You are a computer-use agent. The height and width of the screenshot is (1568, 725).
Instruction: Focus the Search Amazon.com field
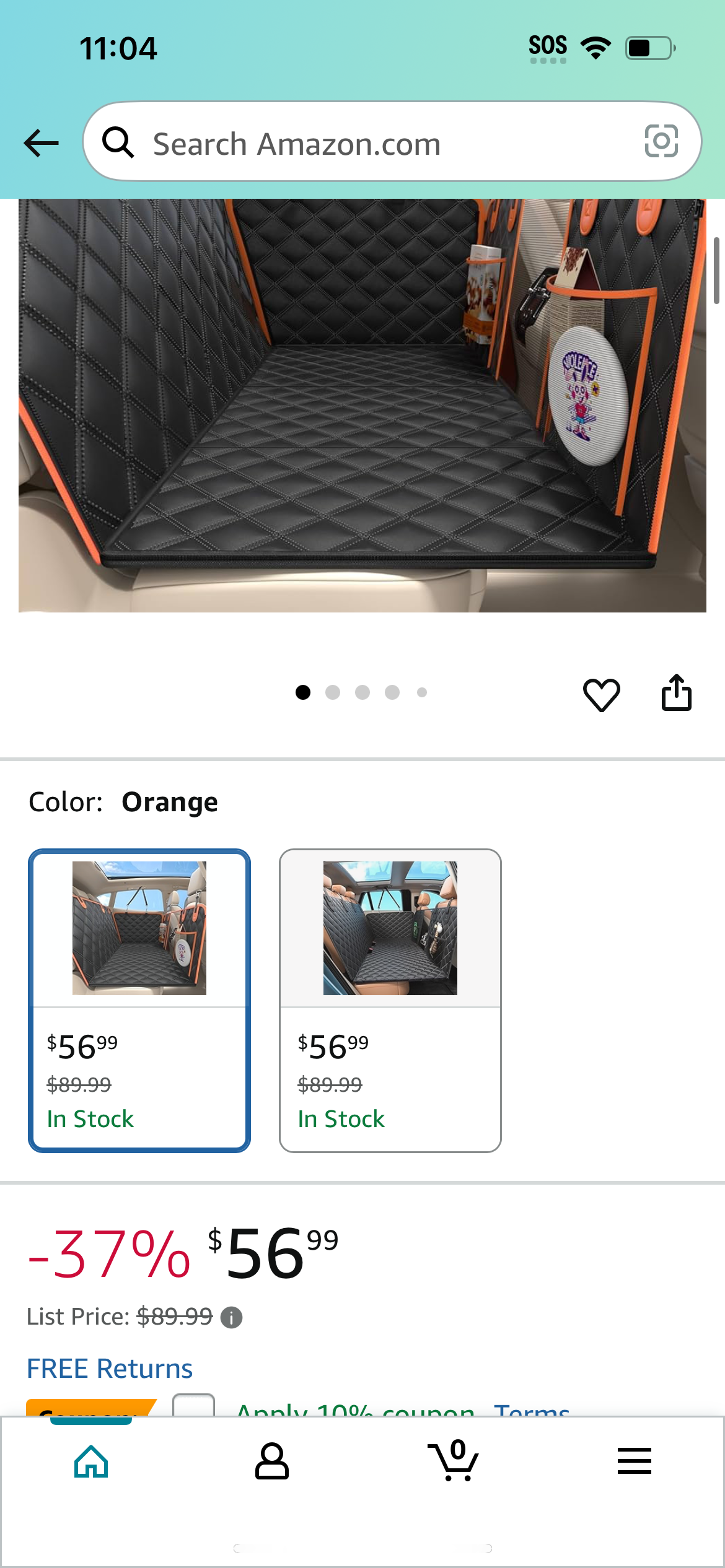392,142
